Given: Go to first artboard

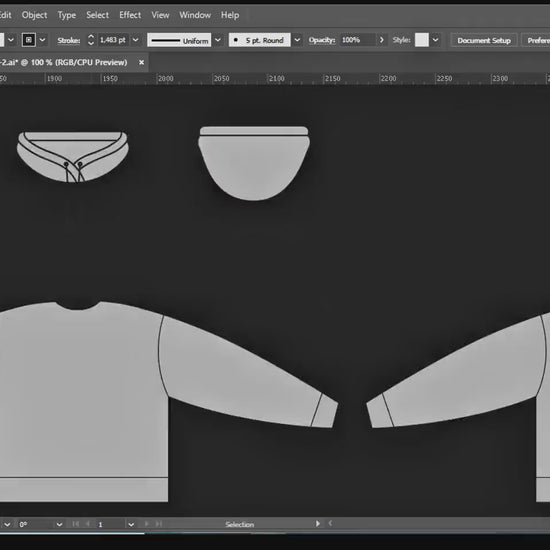Looking at the screenshot, I should (75, 524).
